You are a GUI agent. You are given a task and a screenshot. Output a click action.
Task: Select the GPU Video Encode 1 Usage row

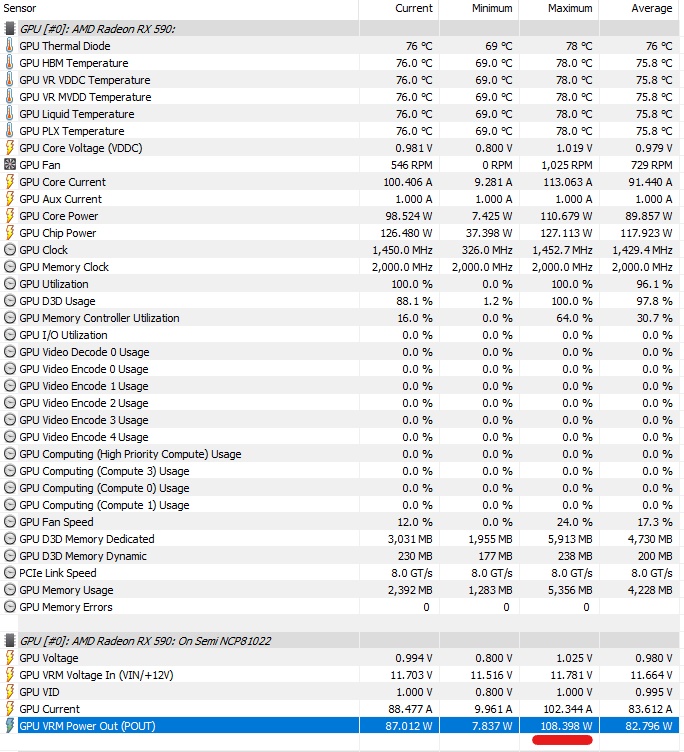342,386
